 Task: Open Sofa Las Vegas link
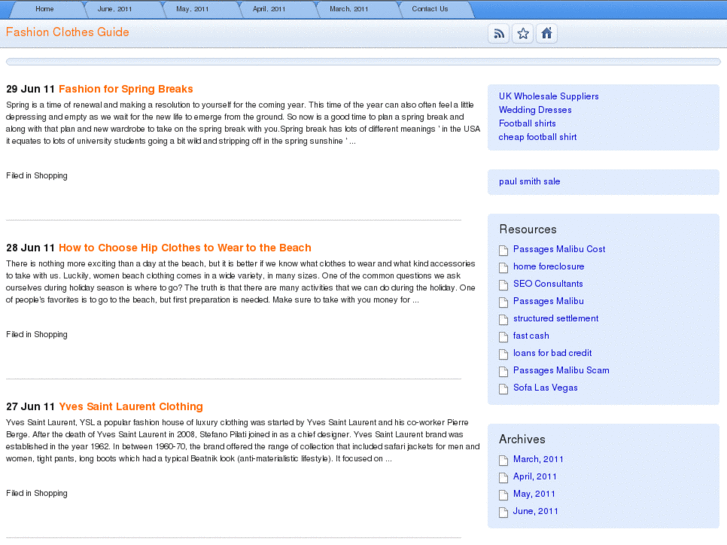(x=545, y=388)
